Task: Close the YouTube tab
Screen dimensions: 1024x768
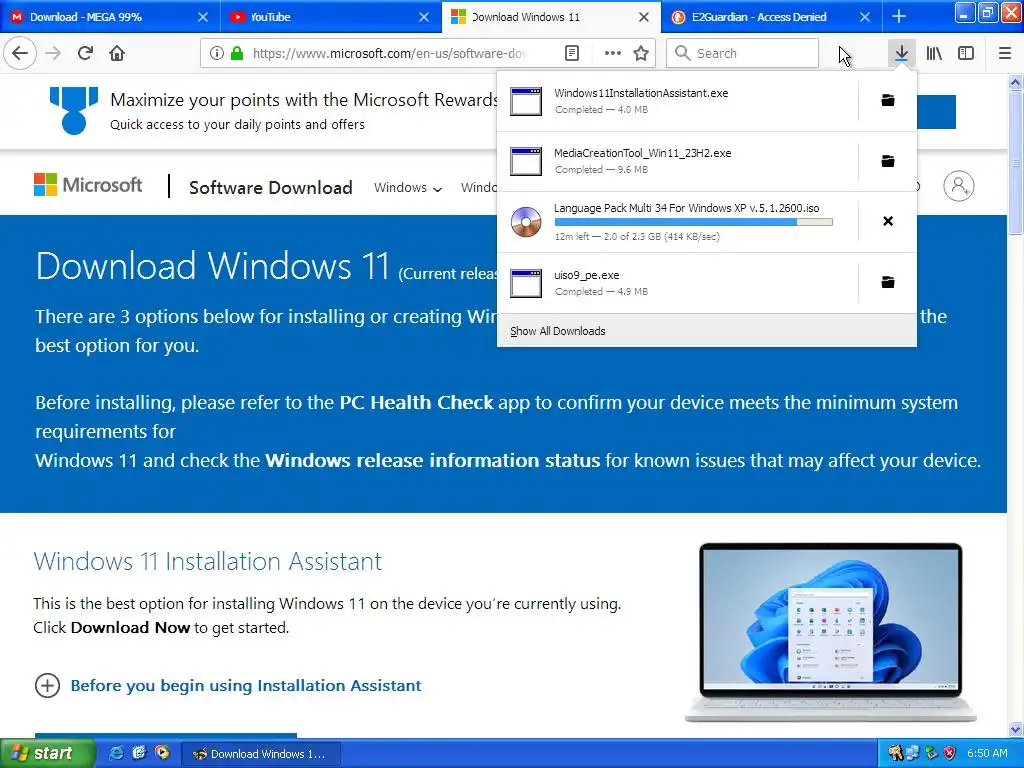Action: pos(424,17)
